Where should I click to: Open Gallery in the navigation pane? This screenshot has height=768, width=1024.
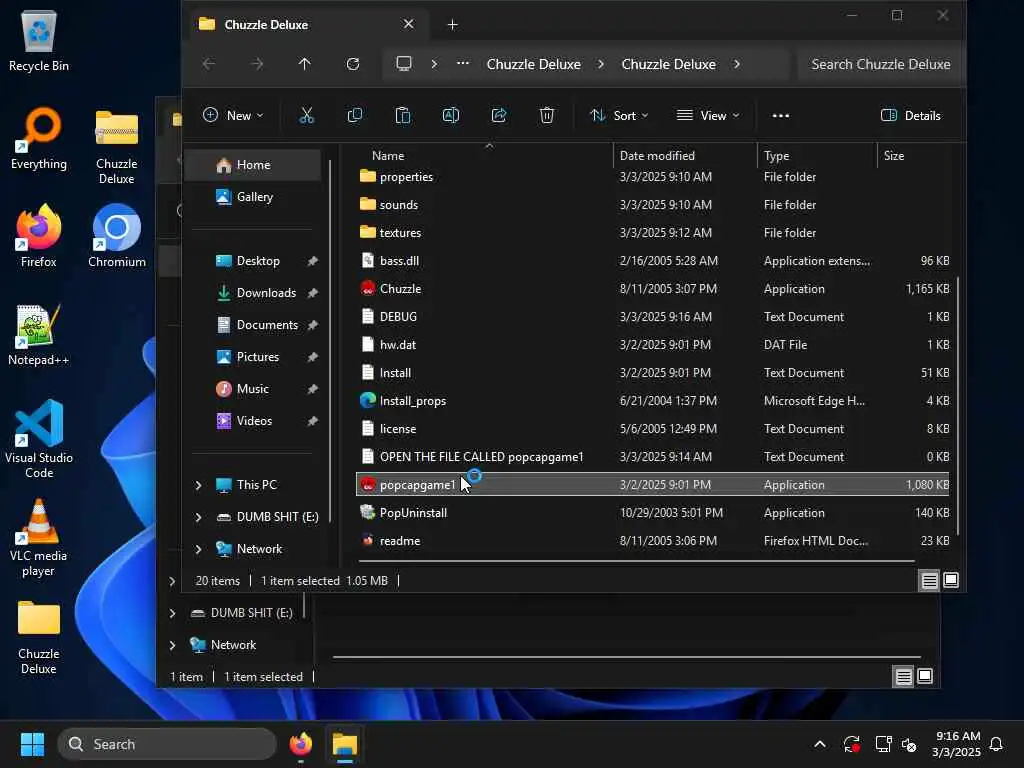(x=253, y=197)
